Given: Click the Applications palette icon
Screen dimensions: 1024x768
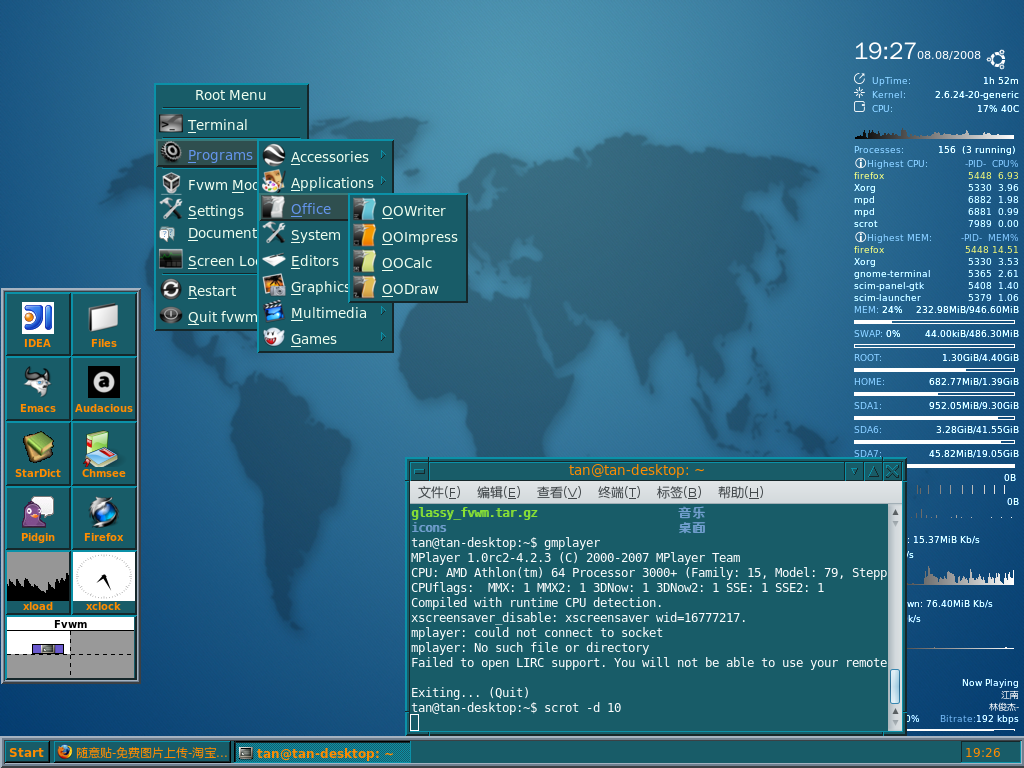Looking at the screenshot, I should (x=274, y=182).
